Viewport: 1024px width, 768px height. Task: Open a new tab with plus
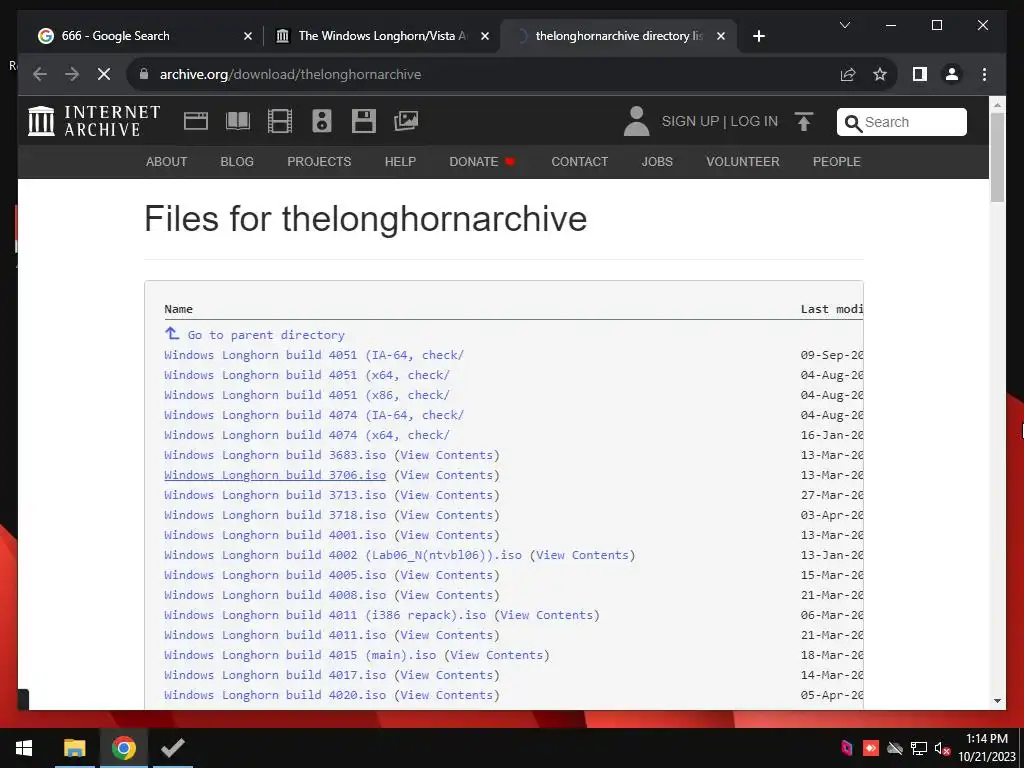click(x=758, y=37)
